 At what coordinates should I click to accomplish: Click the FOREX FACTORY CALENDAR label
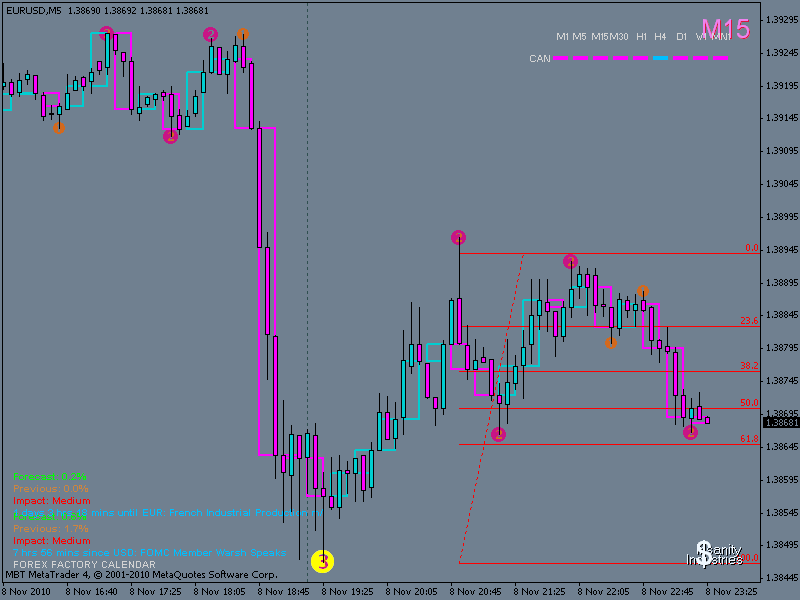pyautogui.click(x=84, y=565)
